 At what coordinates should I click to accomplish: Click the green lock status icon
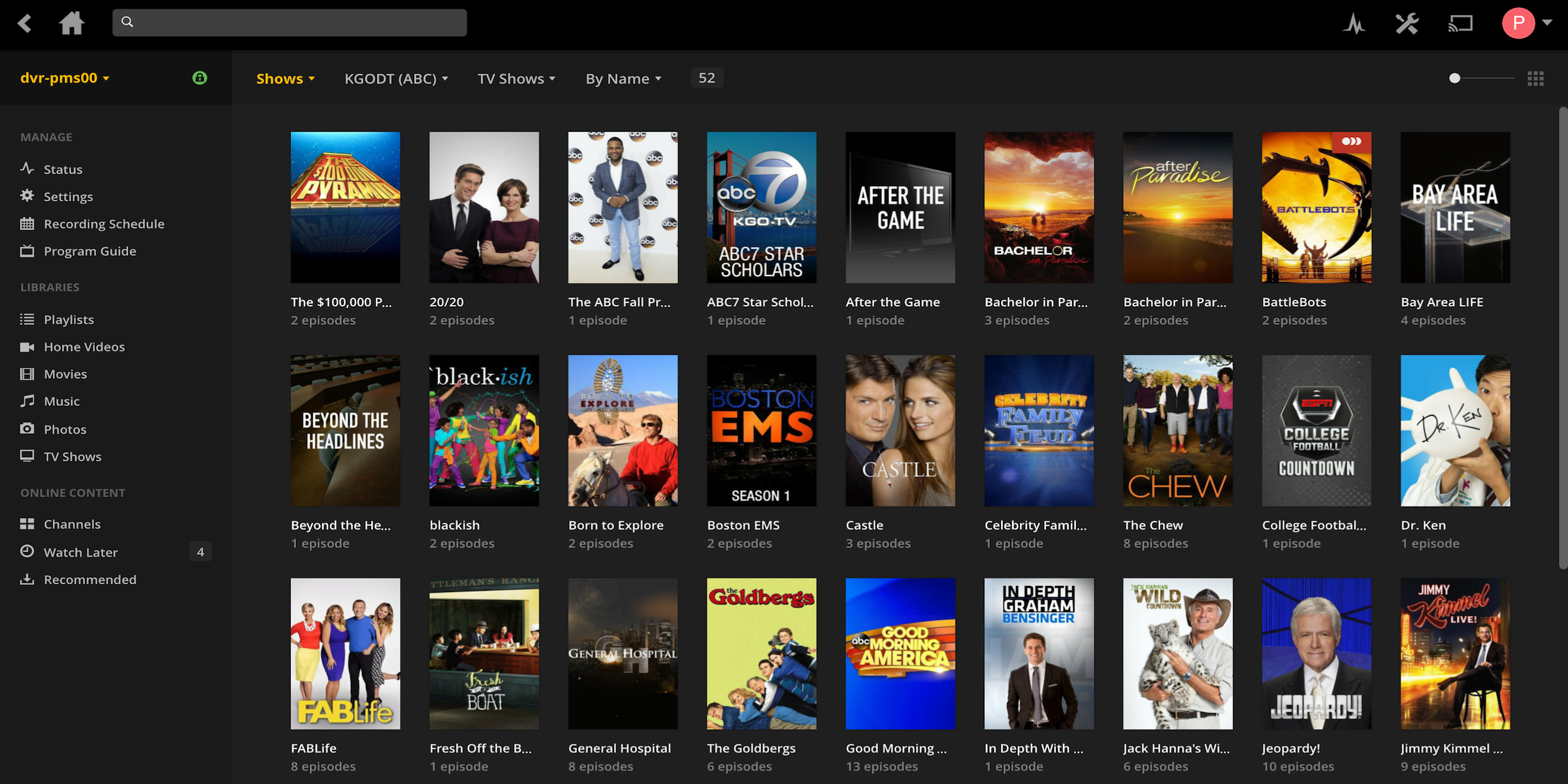pyautogui.click(x=200, y=78)
